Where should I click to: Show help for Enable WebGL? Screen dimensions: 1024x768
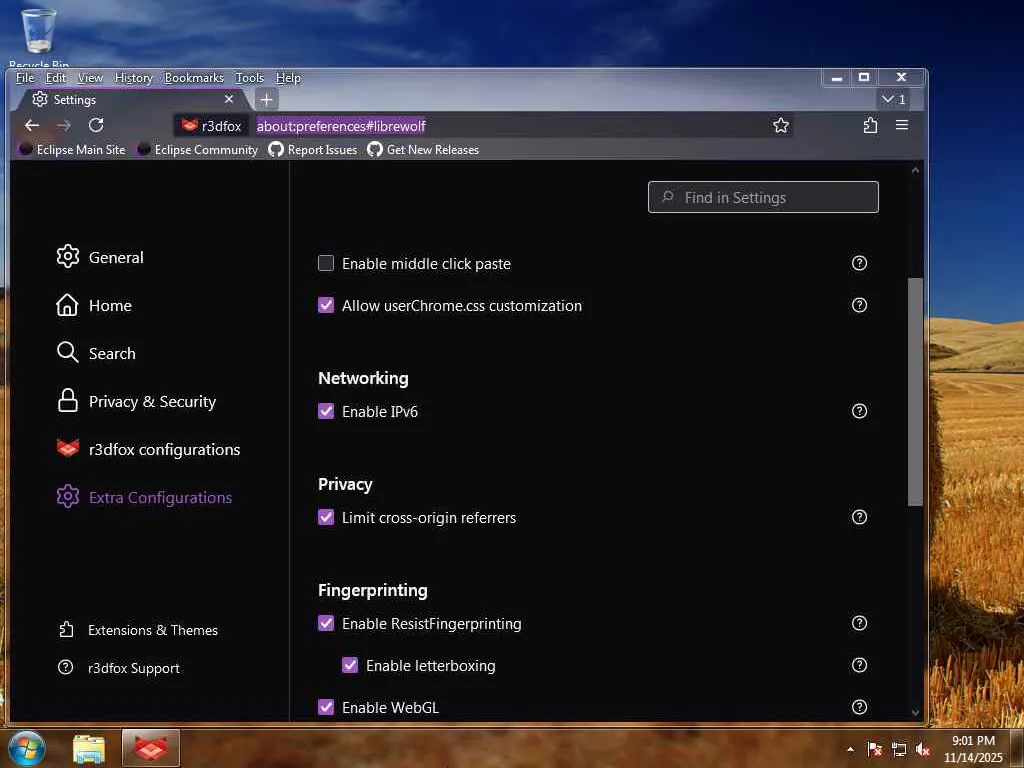click(859, 707)
